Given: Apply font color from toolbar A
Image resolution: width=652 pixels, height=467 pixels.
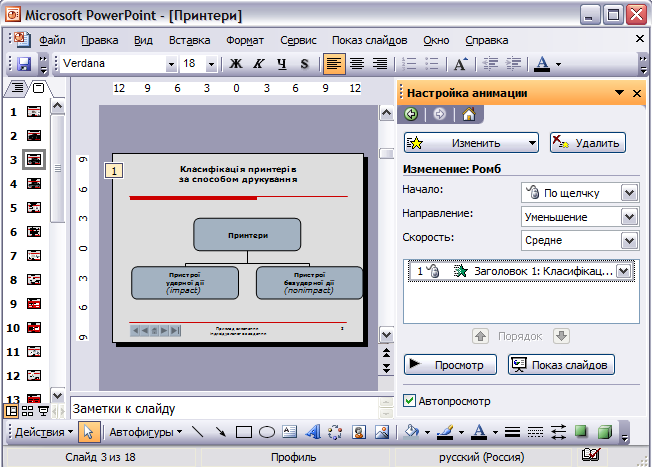Looking at the screenshot, I should (542, 64).
